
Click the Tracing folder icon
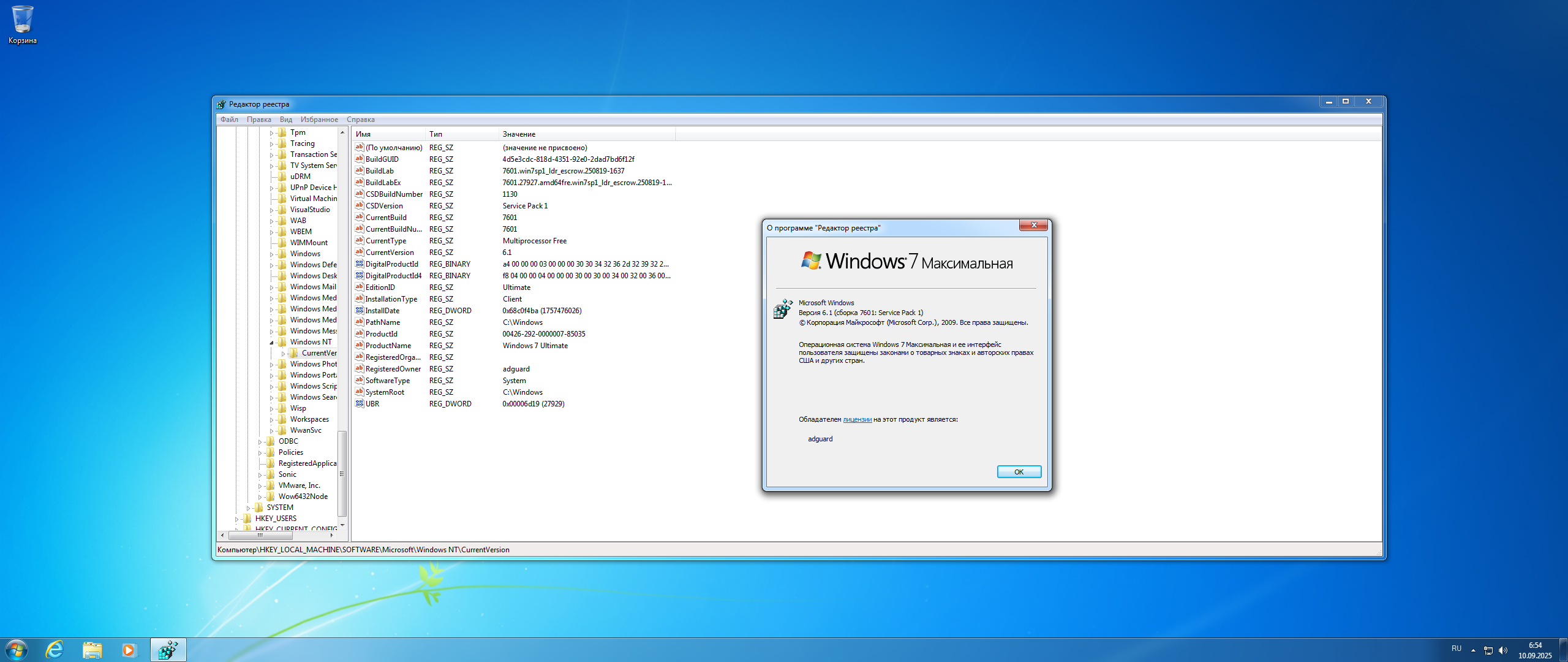pos(282,143)
